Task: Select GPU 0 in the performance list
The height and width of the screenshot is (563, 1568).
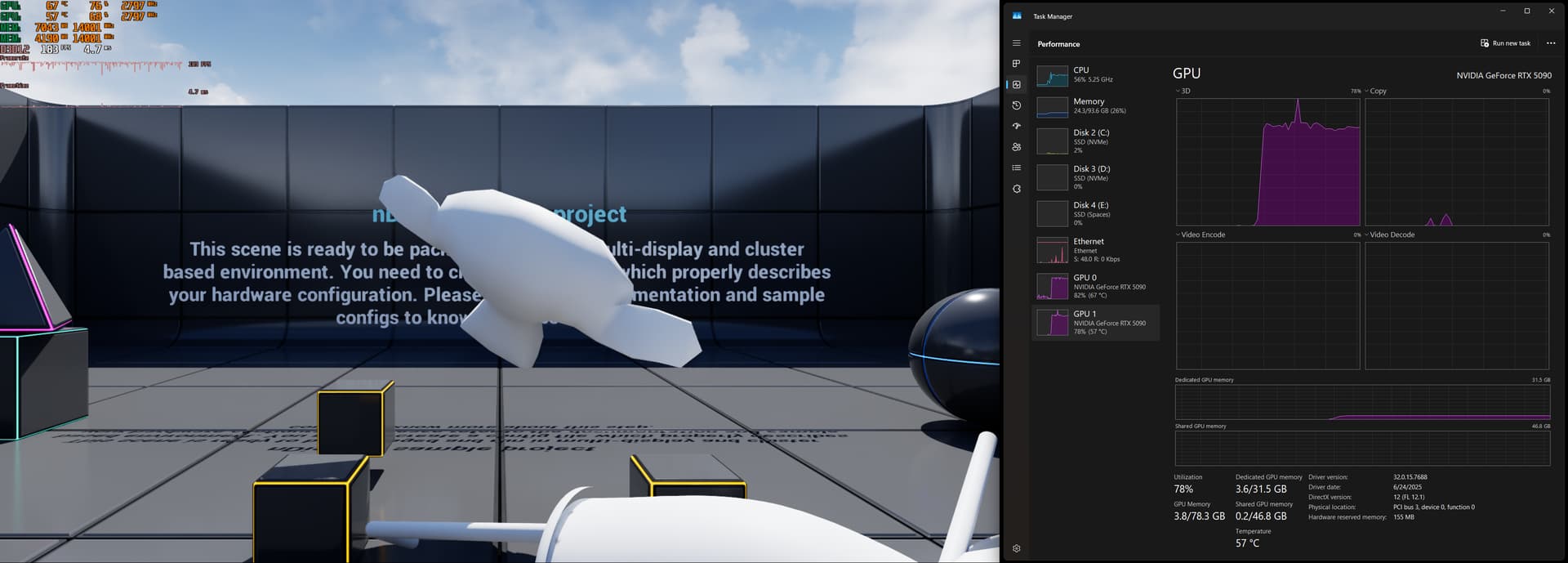Action: [x=1095, y=286]
